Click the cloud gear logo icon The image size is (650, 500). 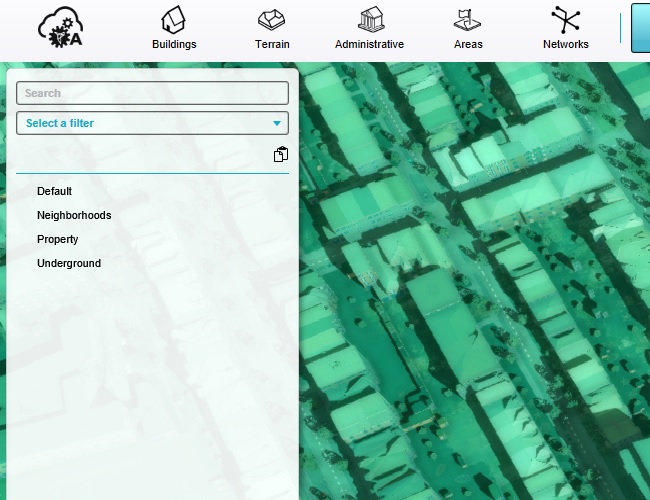pos(59,27)
